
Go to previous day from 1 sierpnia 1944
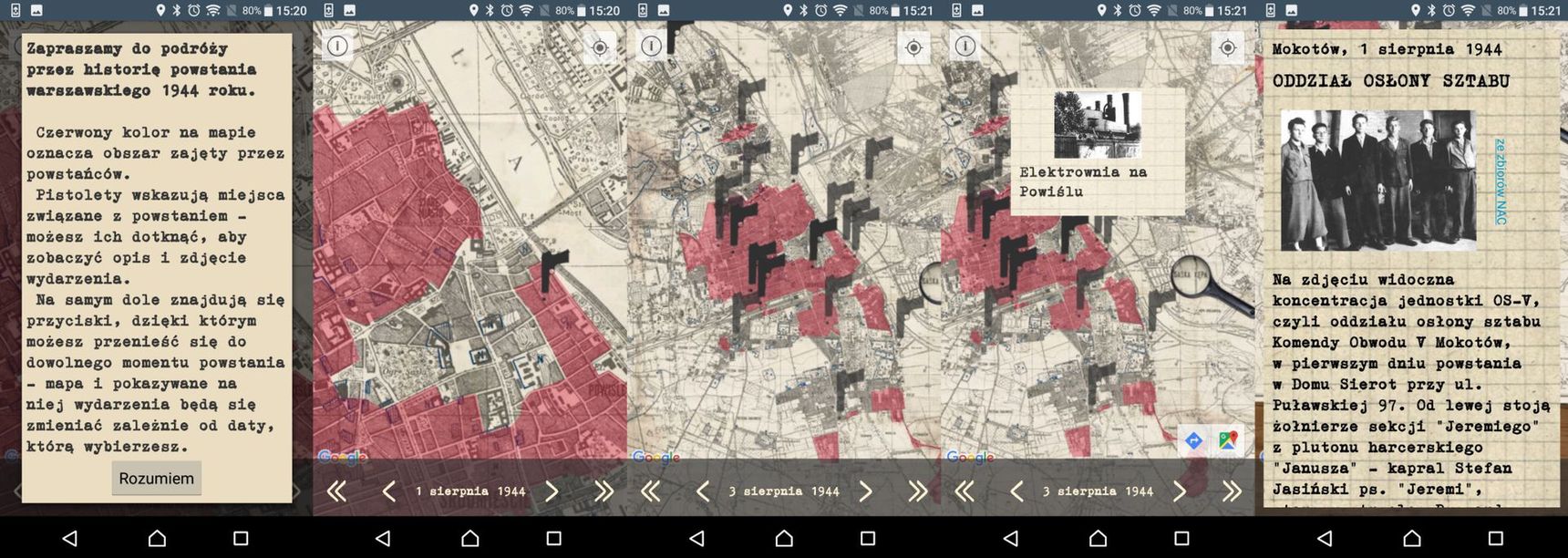[389, 491]
